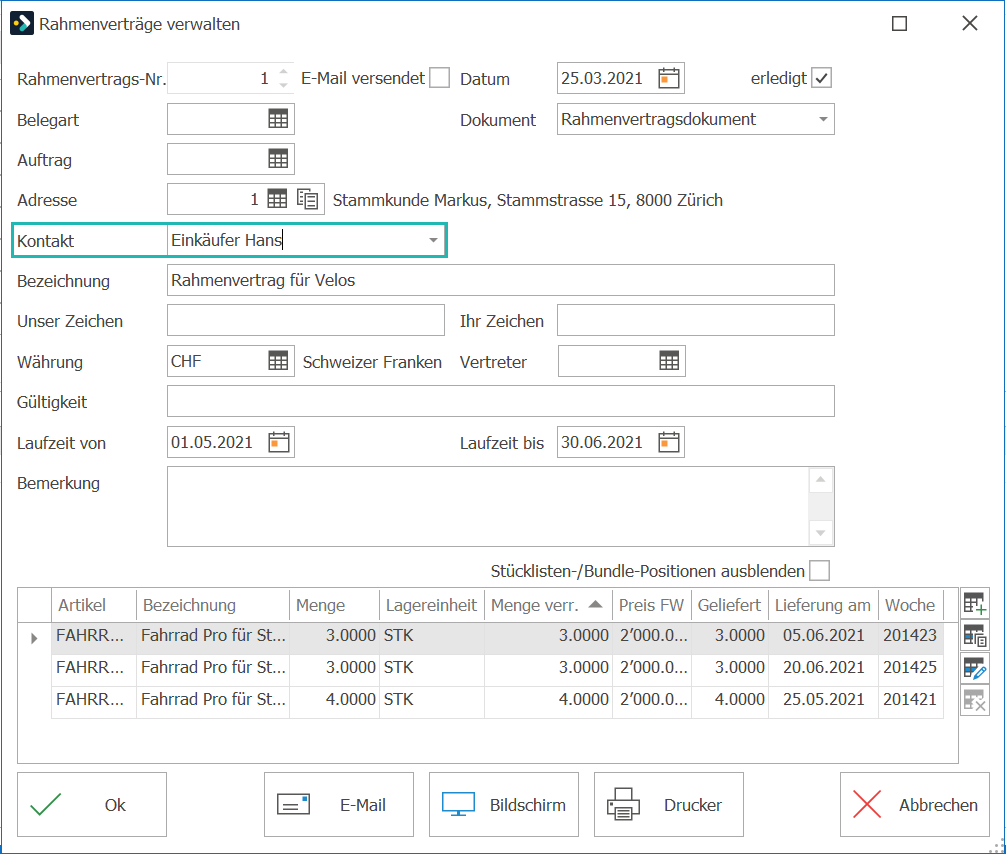1006x854 pixels.
Task: Click the Artikel column header
Action: (94, 605)
